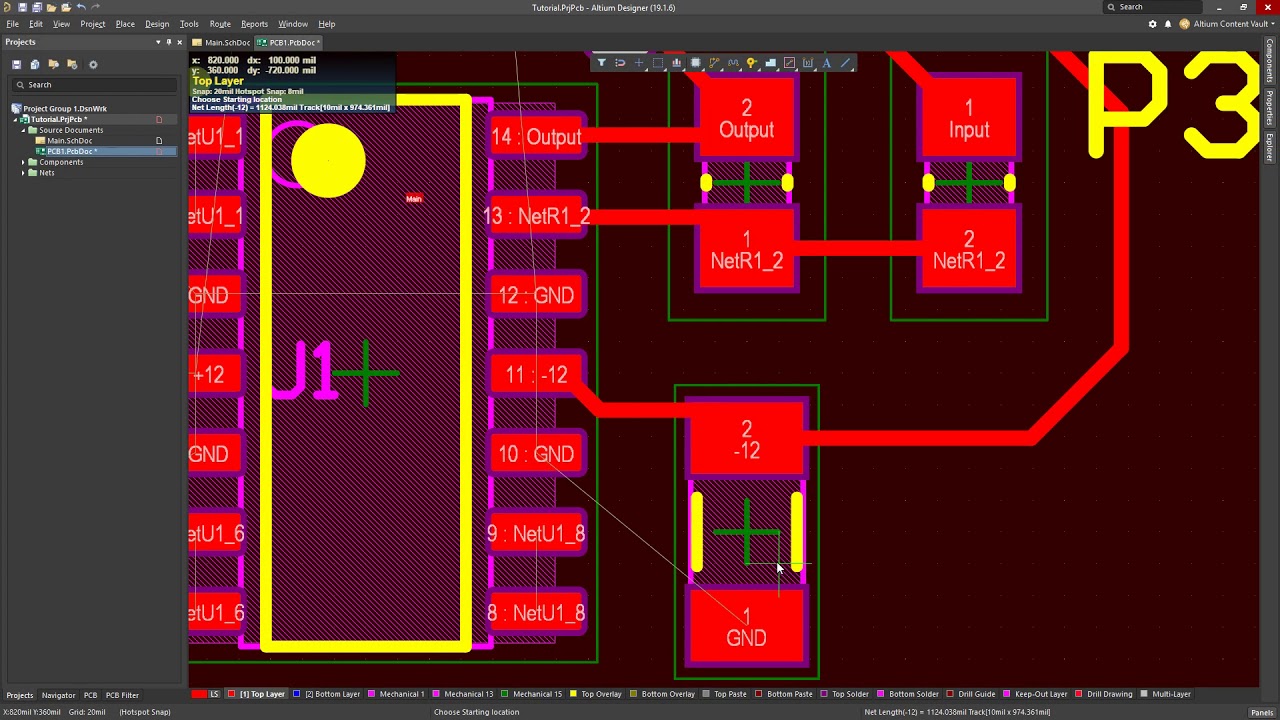Viewport: 1280px width, 720px height.
Task: Select the snap magnet tool in active bar
Action: (620, 63)
